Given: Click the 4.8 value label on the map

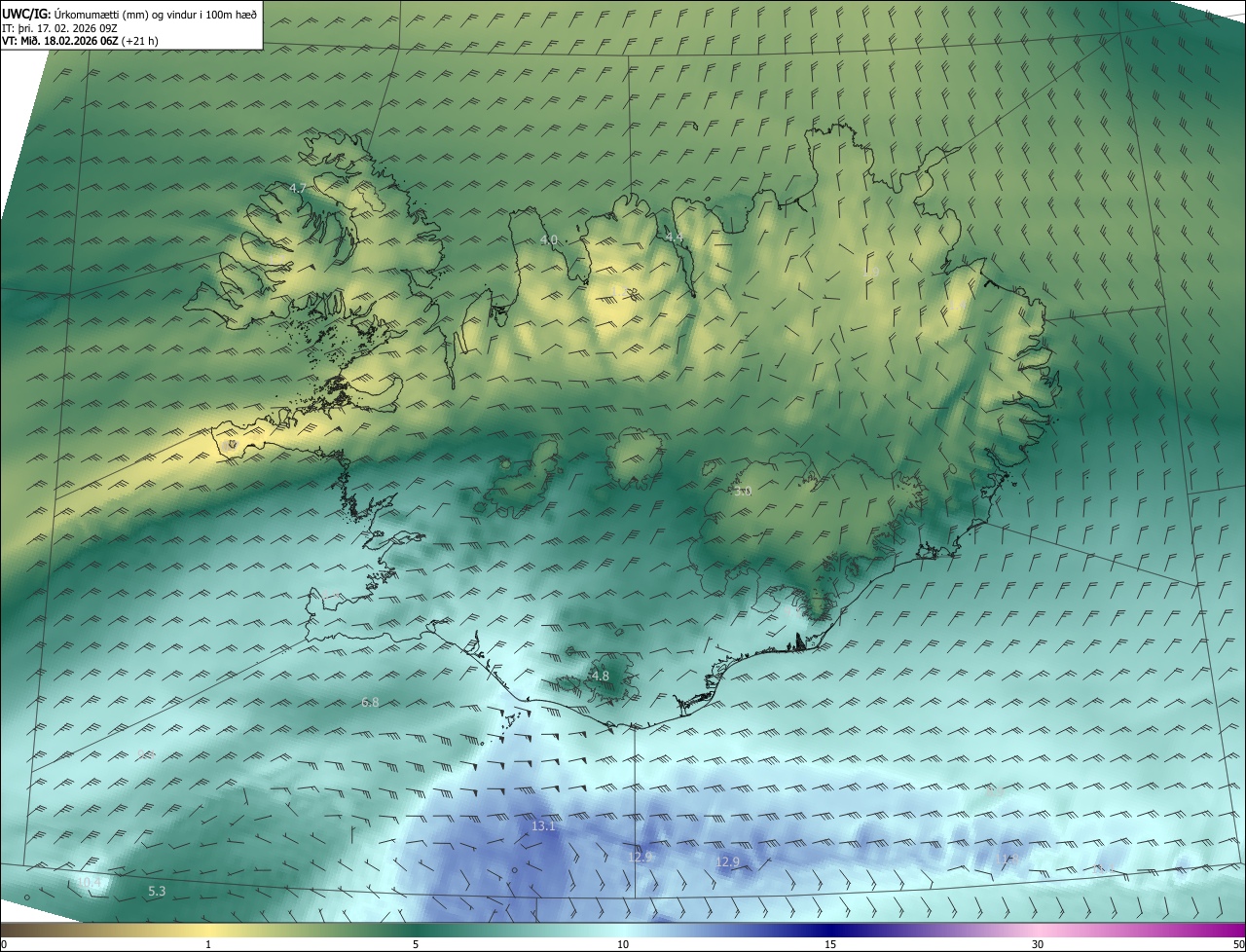Looking at the screenshot, I should (600, 676).
